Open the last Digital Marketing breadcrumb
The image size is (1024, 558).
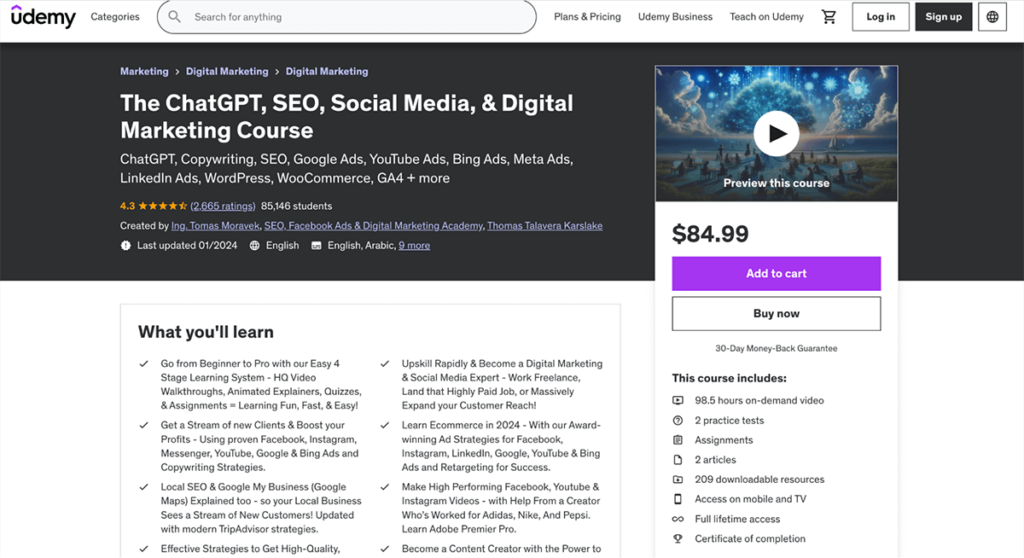(x=327, y=71)
